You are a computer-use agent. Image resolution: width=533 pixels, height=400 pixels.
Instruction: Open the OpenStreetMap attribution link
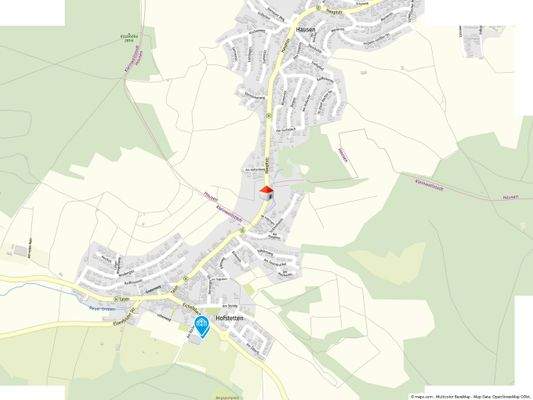pyautogui.click(x=505, y=397)
